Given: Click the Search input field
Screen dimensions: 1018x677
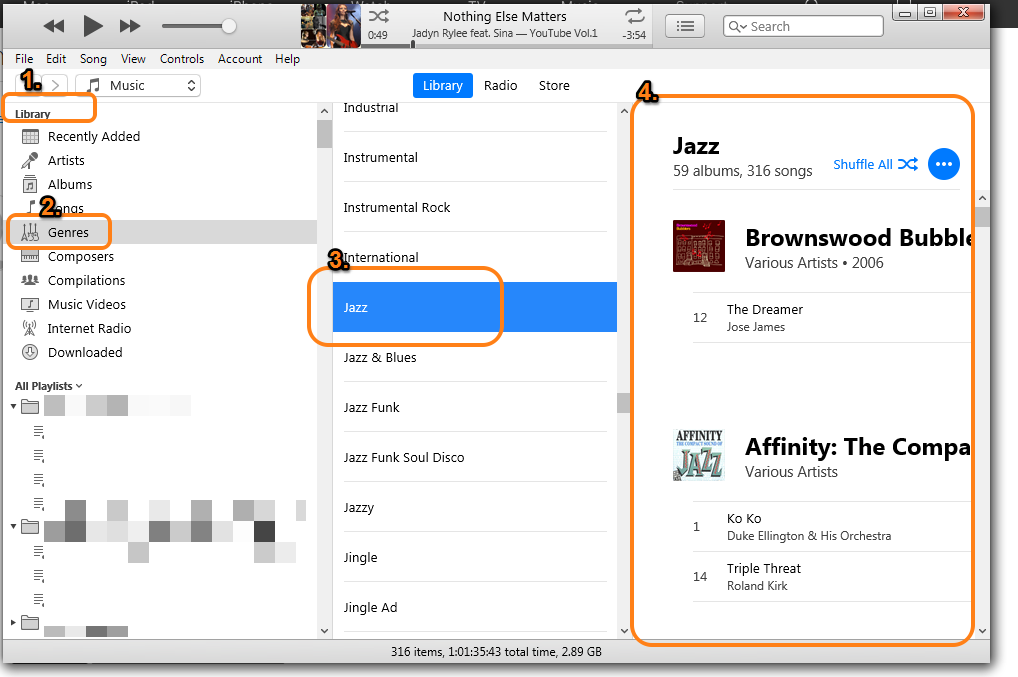Looking at the screenshot, I should point(803,26).
